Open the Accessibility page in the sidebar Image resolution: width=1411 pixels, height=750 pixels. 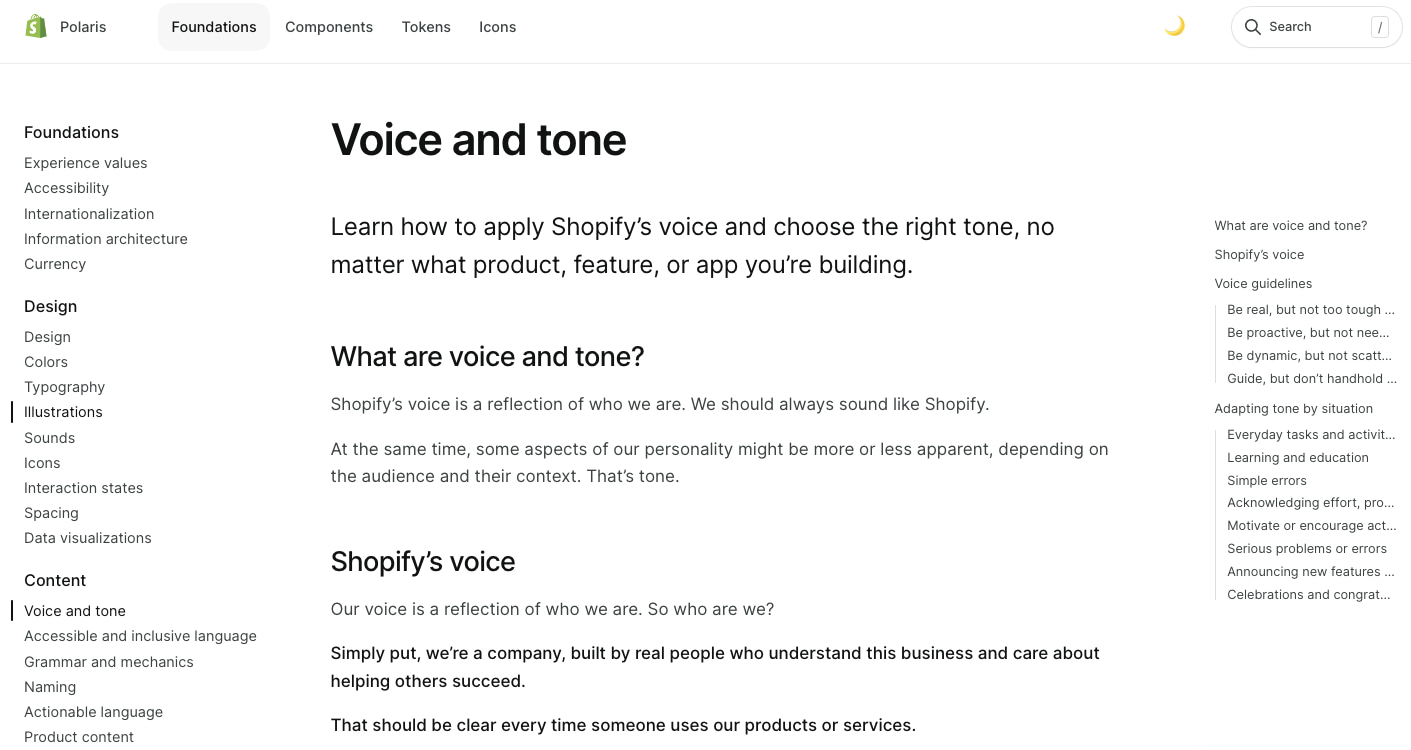click(66, 188)
